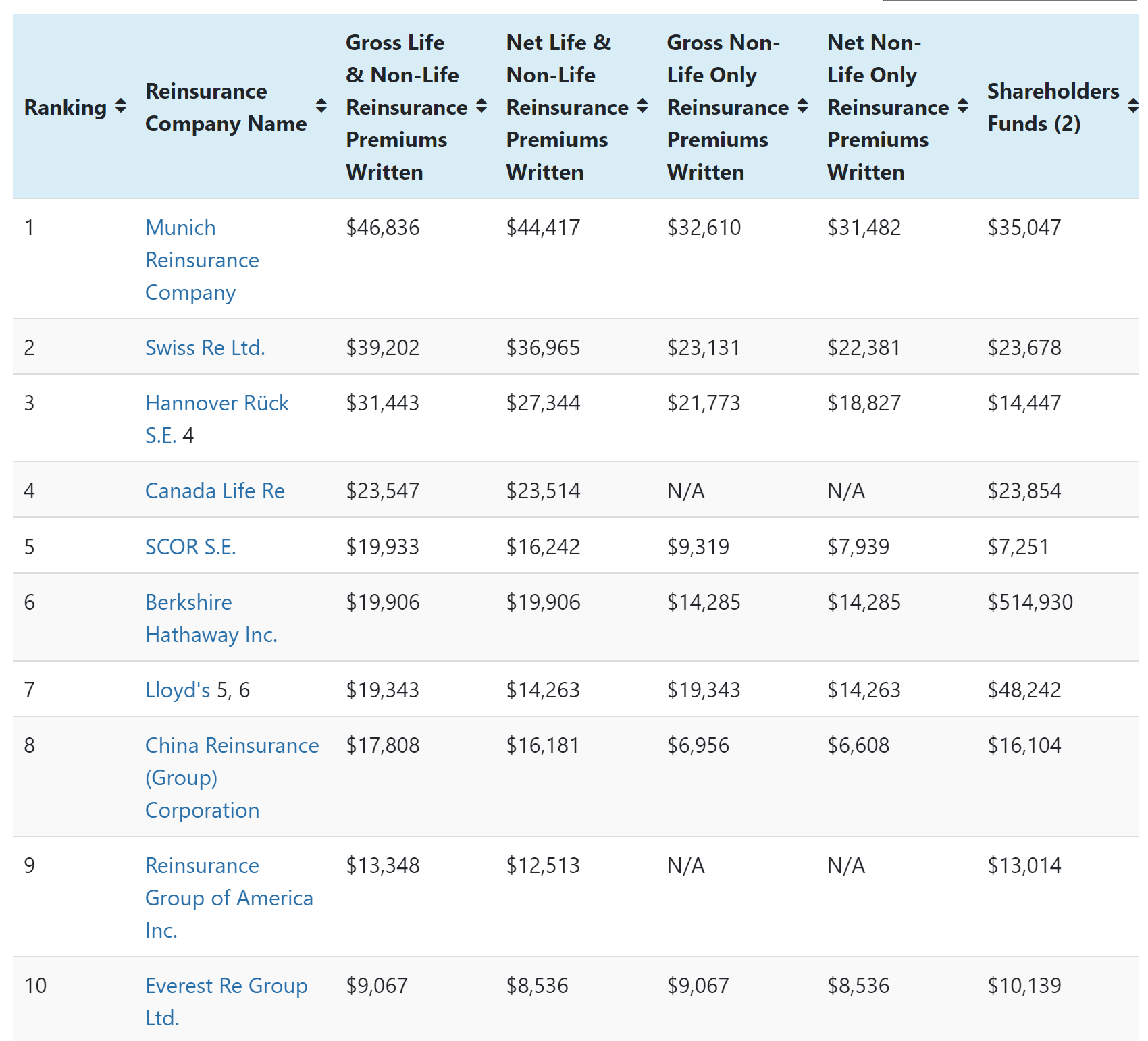Select Reinsurance Group of America's funds $13,014

pos(1024,865)
